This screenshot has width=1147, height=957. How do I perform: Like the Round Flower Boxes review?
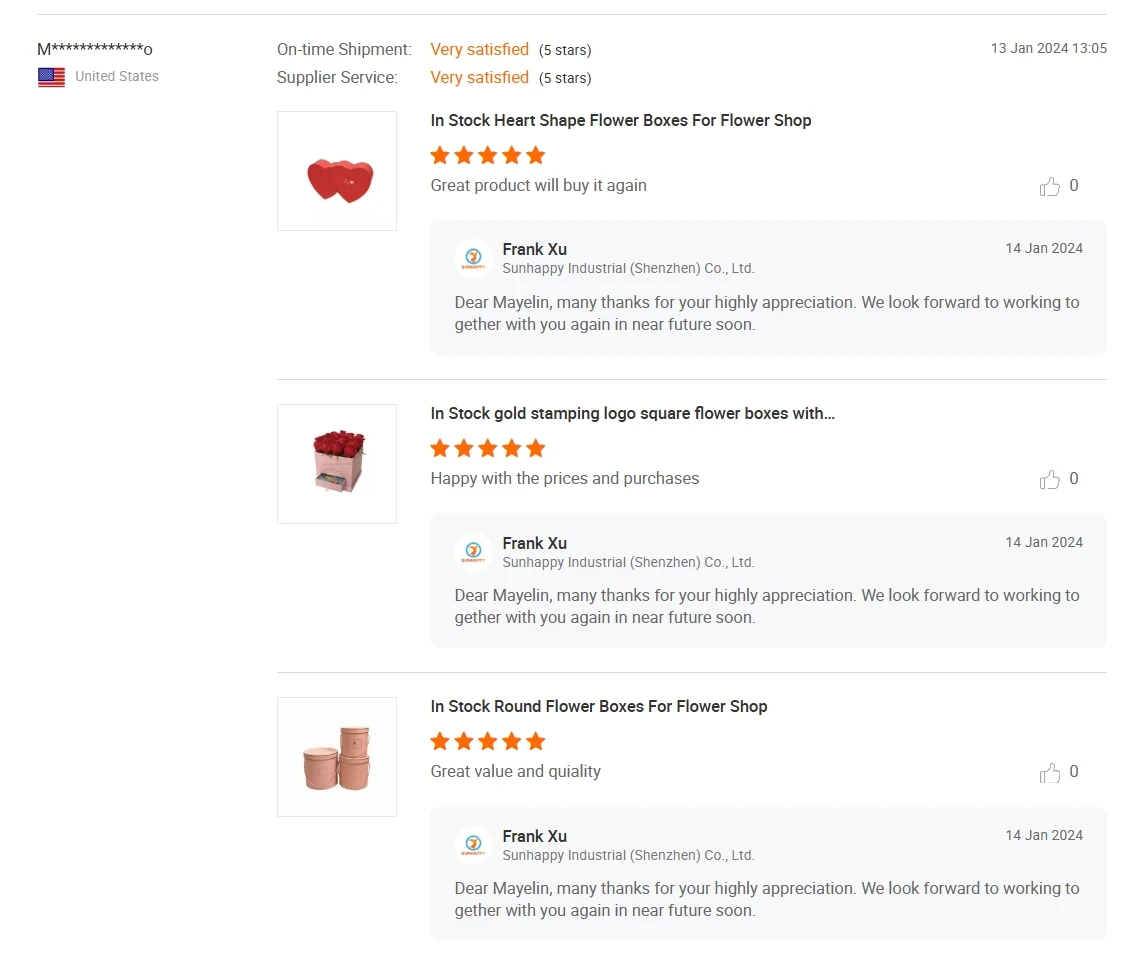[x=1050, y=773]
